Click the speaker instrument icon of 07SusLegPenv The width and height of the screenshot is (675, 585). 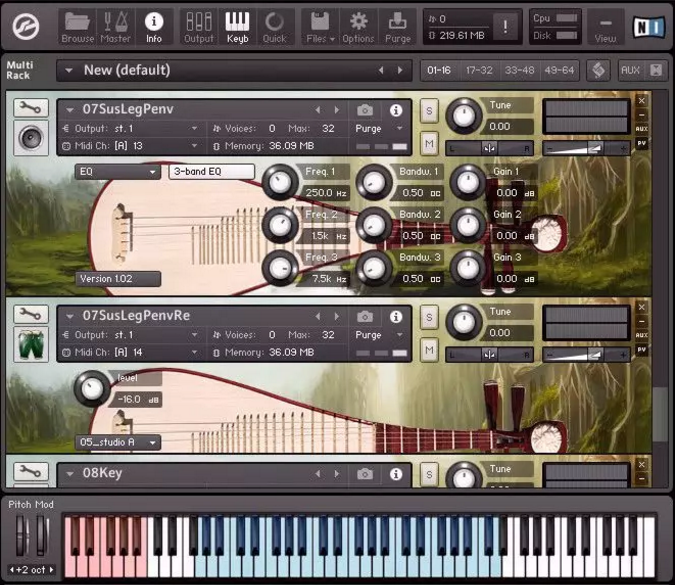pyautogui.click(x=31, y=138)
